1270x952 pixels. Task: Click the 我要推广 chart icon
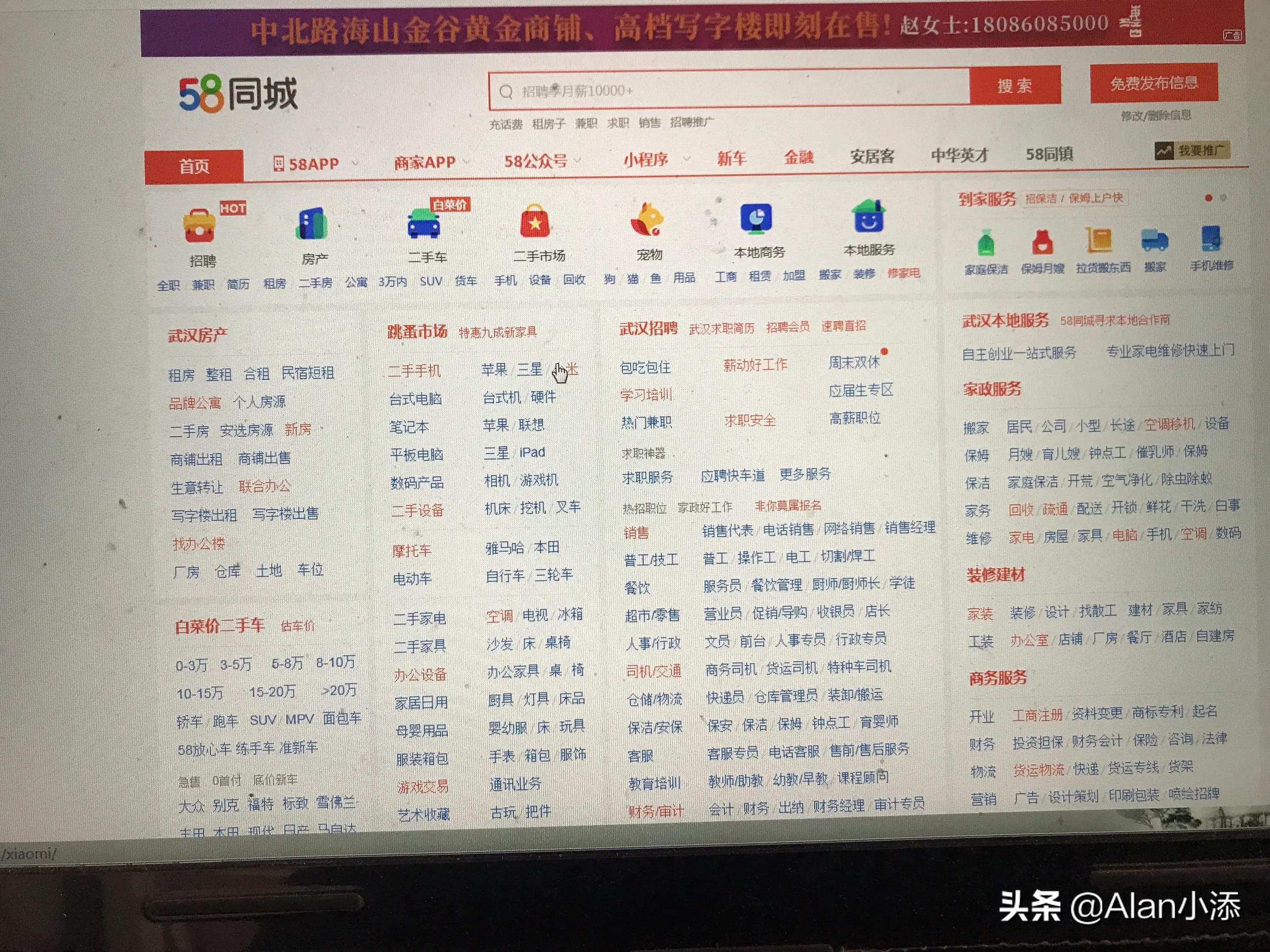coord(1164,151)
